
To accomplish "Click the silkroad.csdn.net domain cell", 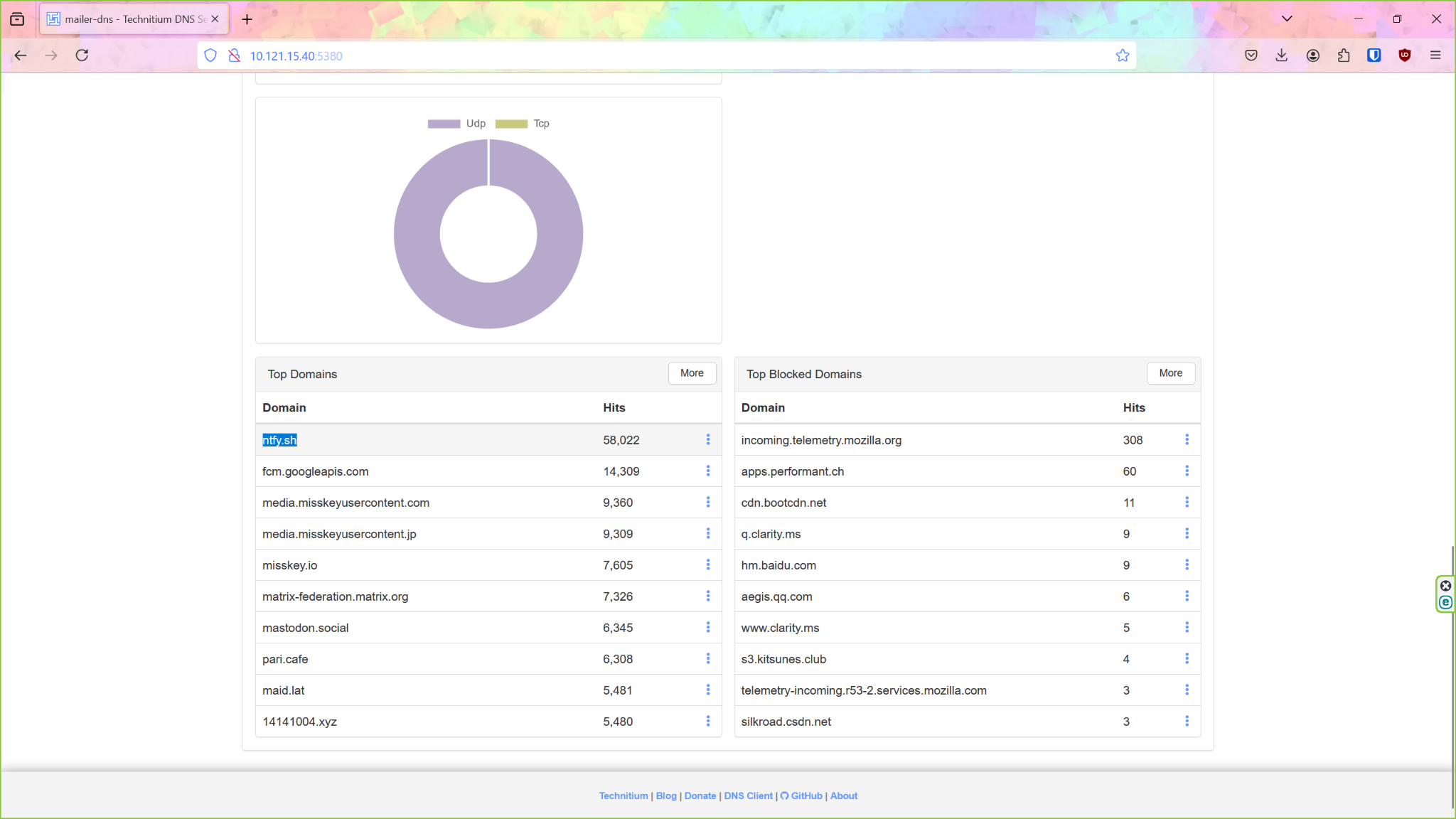I will pyautogui.click(x=786, y=722).
